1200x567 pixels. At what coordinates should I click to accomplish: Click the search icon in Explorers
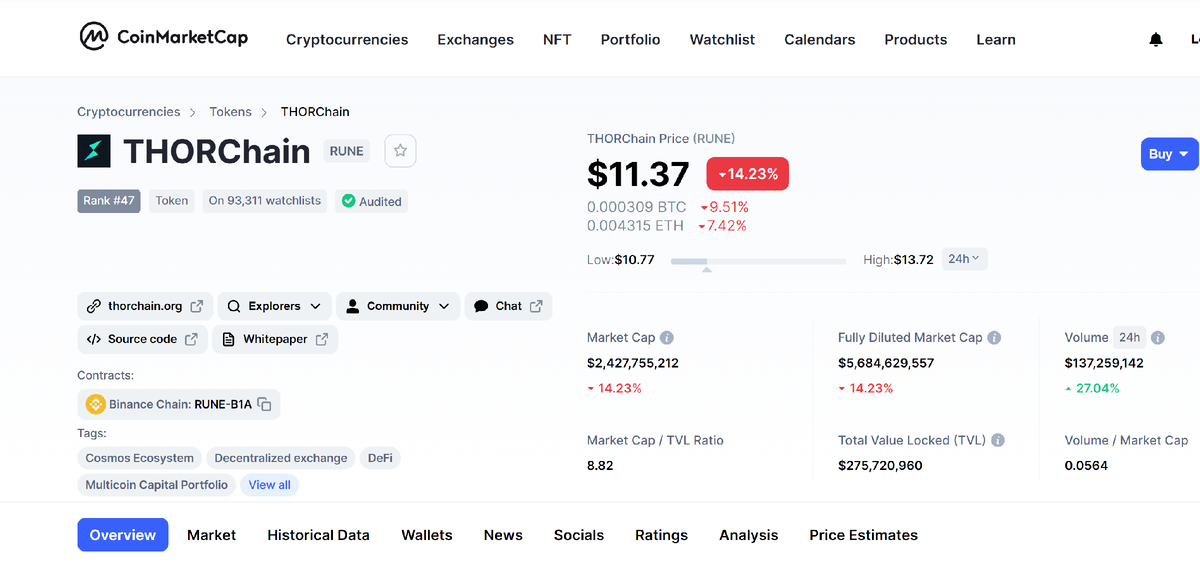[x=234, y=306]
